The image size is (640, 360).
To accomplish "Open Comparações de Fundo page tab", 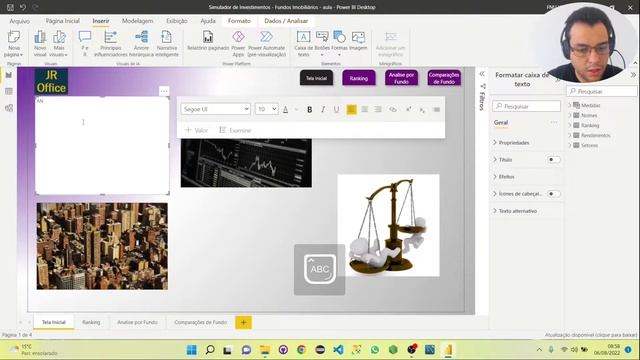I will coord(200,322).
